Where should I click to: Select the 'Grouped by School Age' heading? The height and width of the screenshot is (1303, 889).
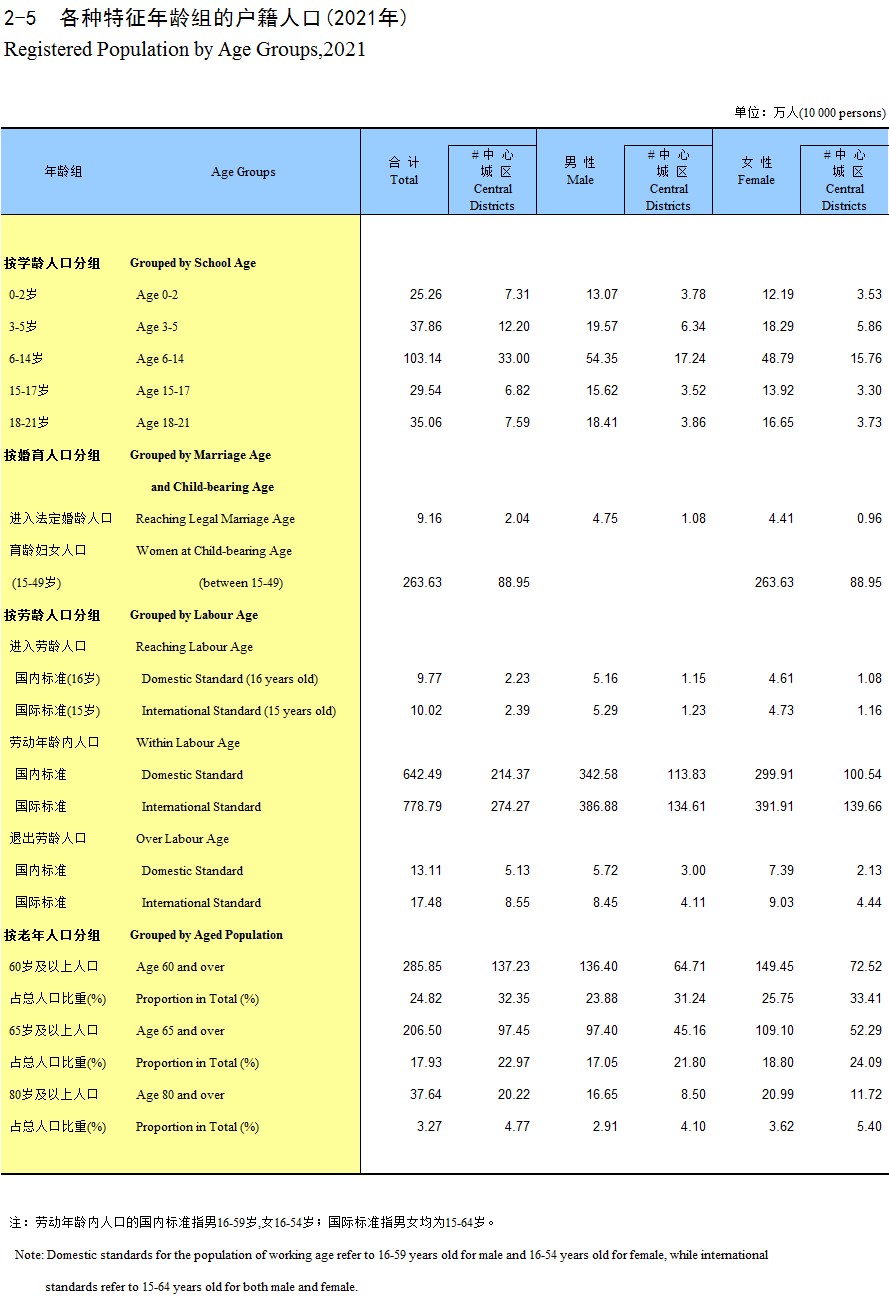point(193,263)
